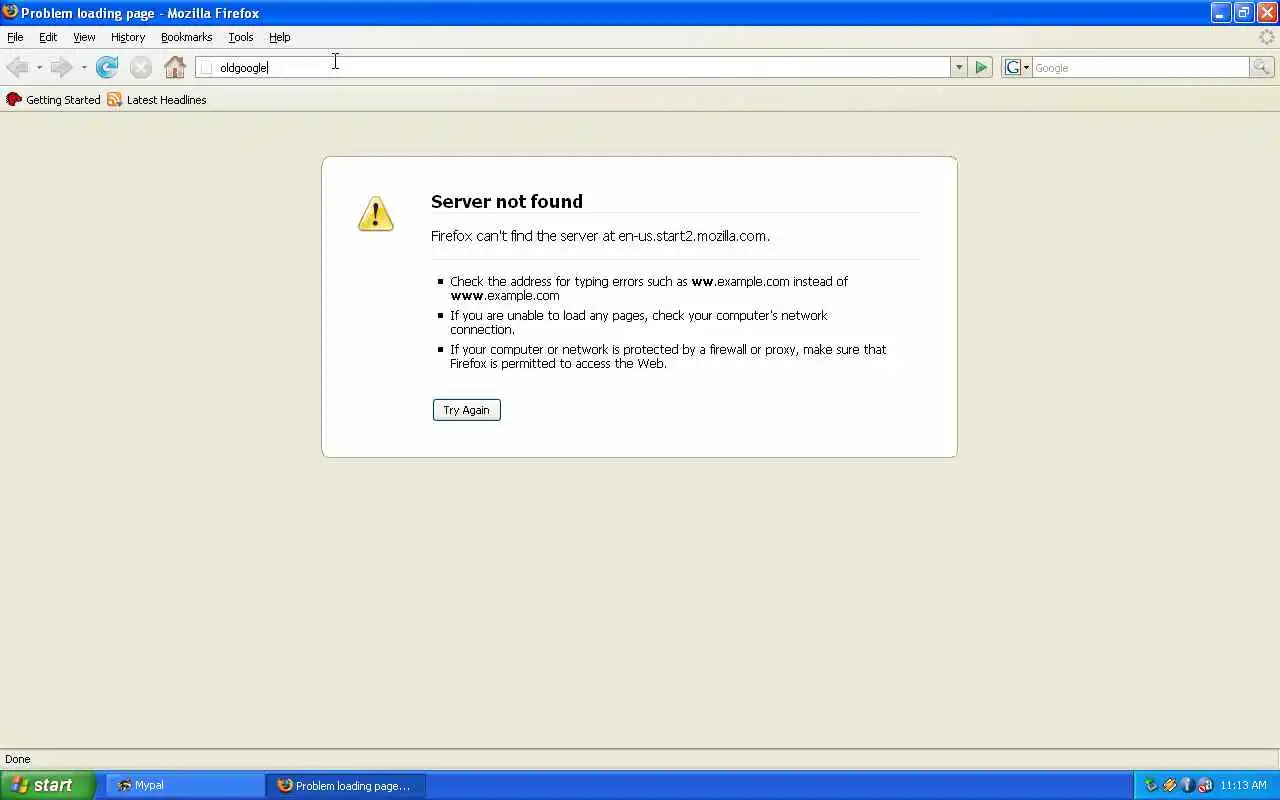Open the Getting Started bookmark
This screenshot has width=1280, height=800.
[x=54, y=100]
